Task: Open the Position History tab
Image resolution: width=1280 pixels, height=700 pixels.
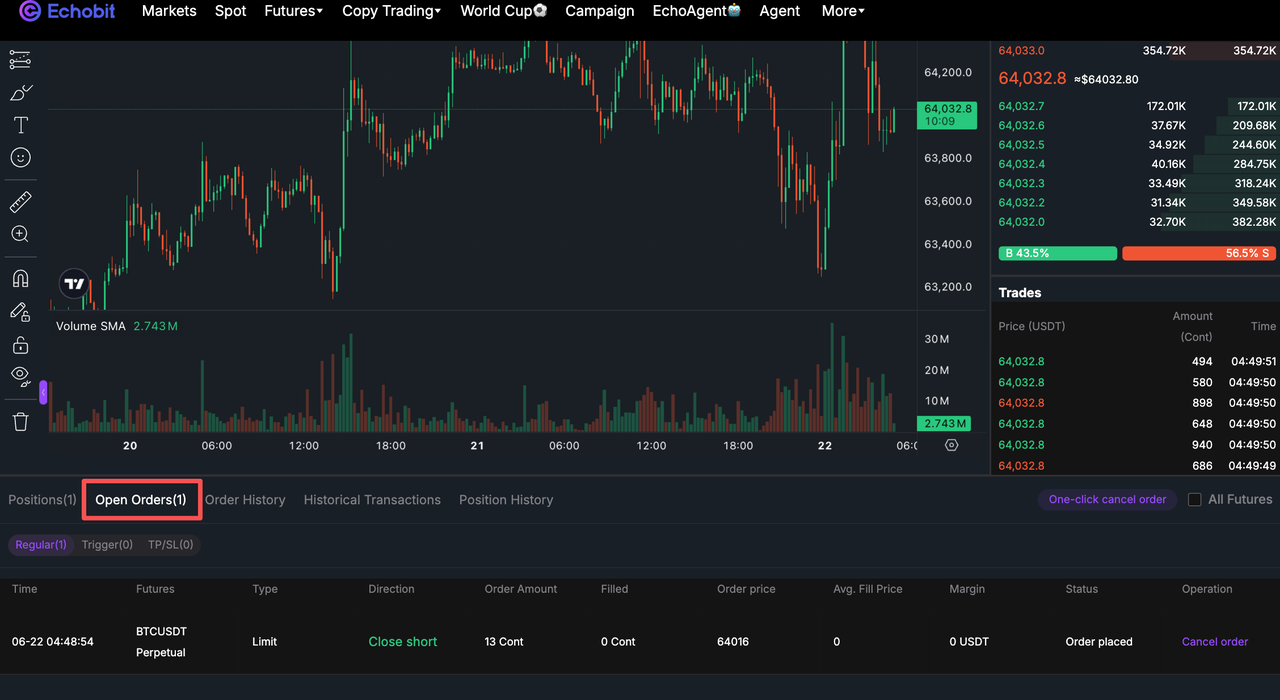Action: (x=506, y=500)
